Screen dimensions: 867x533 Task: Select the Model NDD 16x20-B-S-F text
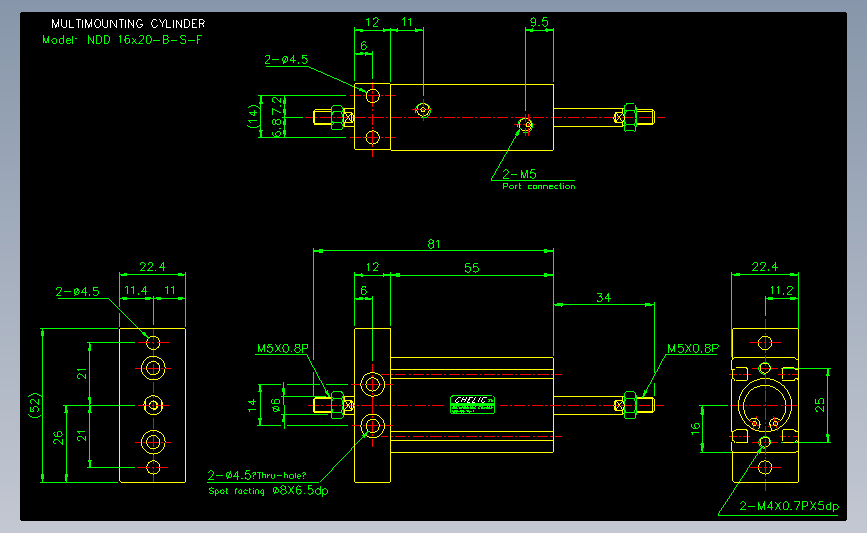[122, 40]
